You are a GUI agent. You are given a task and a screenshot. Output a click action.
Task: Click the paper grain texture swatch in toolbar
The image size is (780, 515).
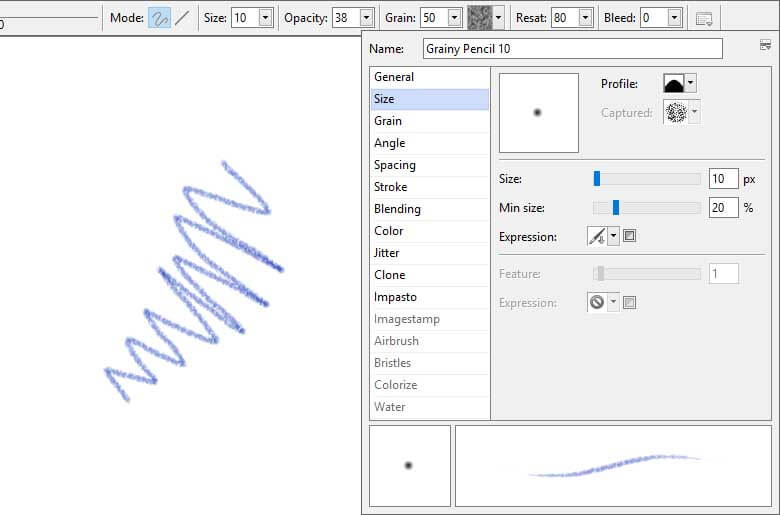tap(480, 18)
